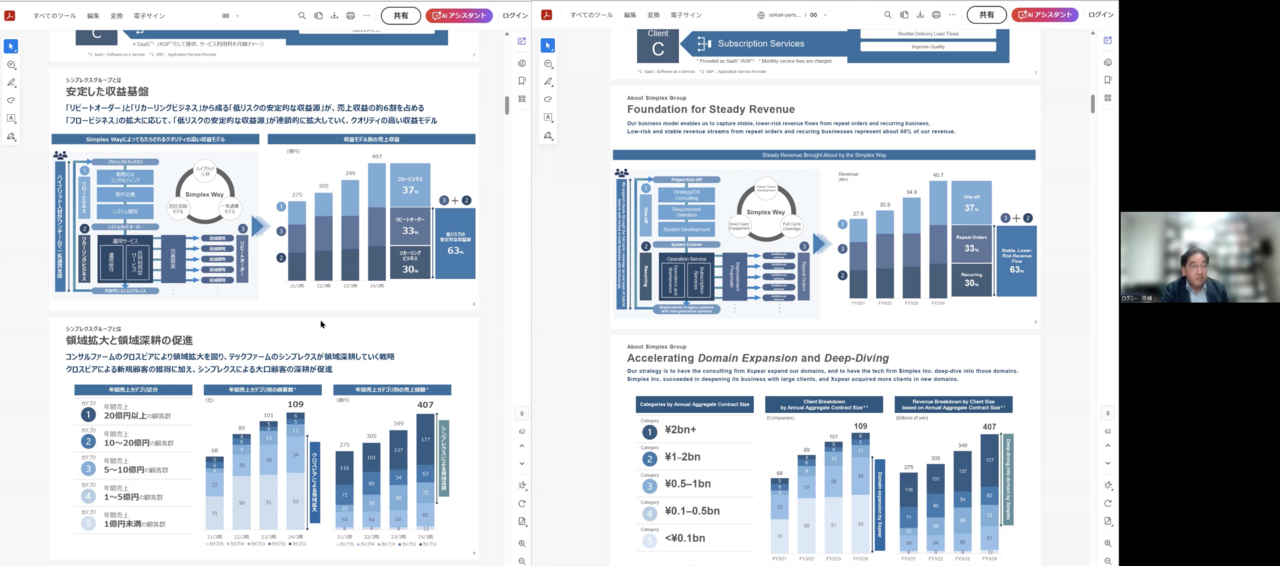
Task: Go to previous page in left window
Action: 521,447
